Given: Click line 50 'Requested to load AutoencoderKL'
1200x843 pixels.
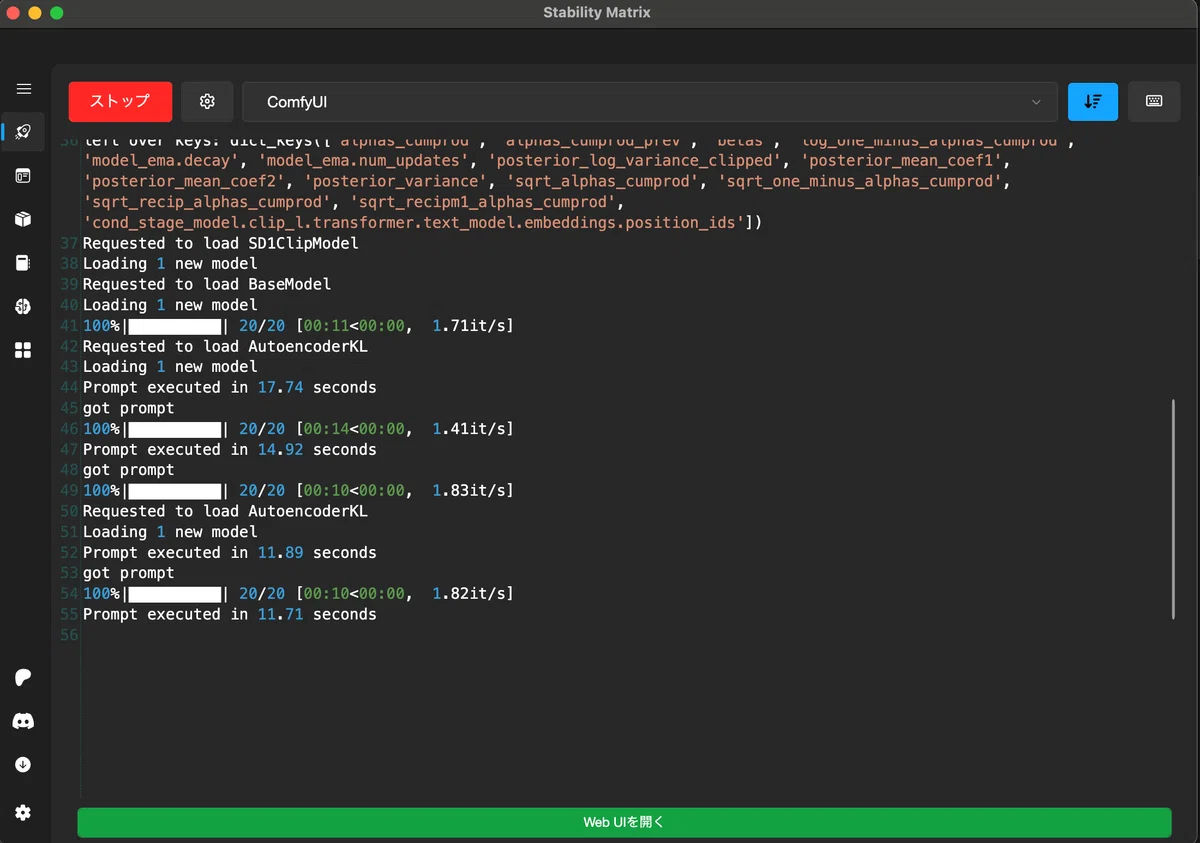Looking at the screenshot, I should pos(225,511).
